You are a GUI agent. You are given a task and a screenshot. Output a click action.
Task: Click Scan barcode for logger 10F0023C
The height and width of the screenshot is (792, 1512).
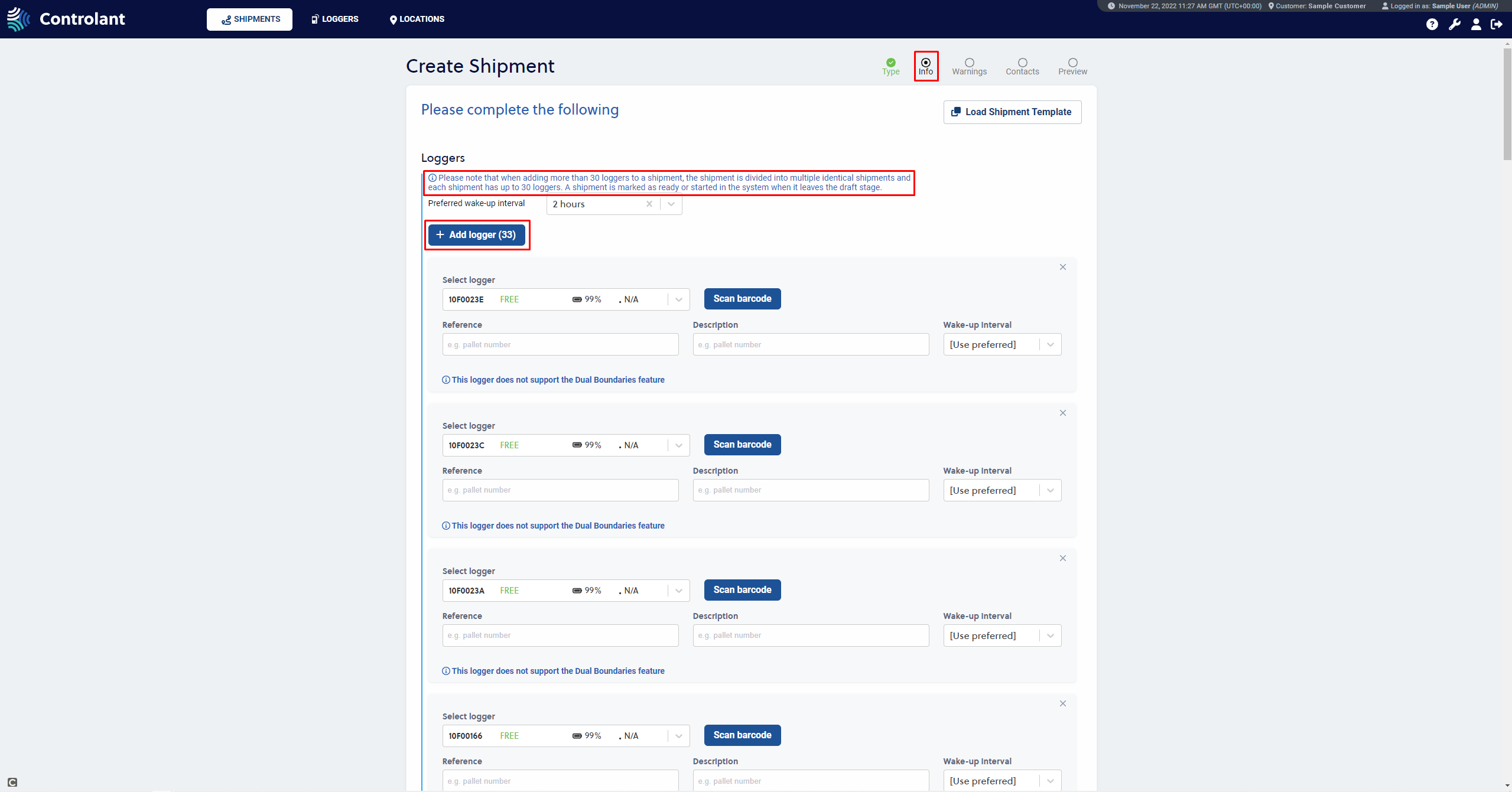point(742,445)
